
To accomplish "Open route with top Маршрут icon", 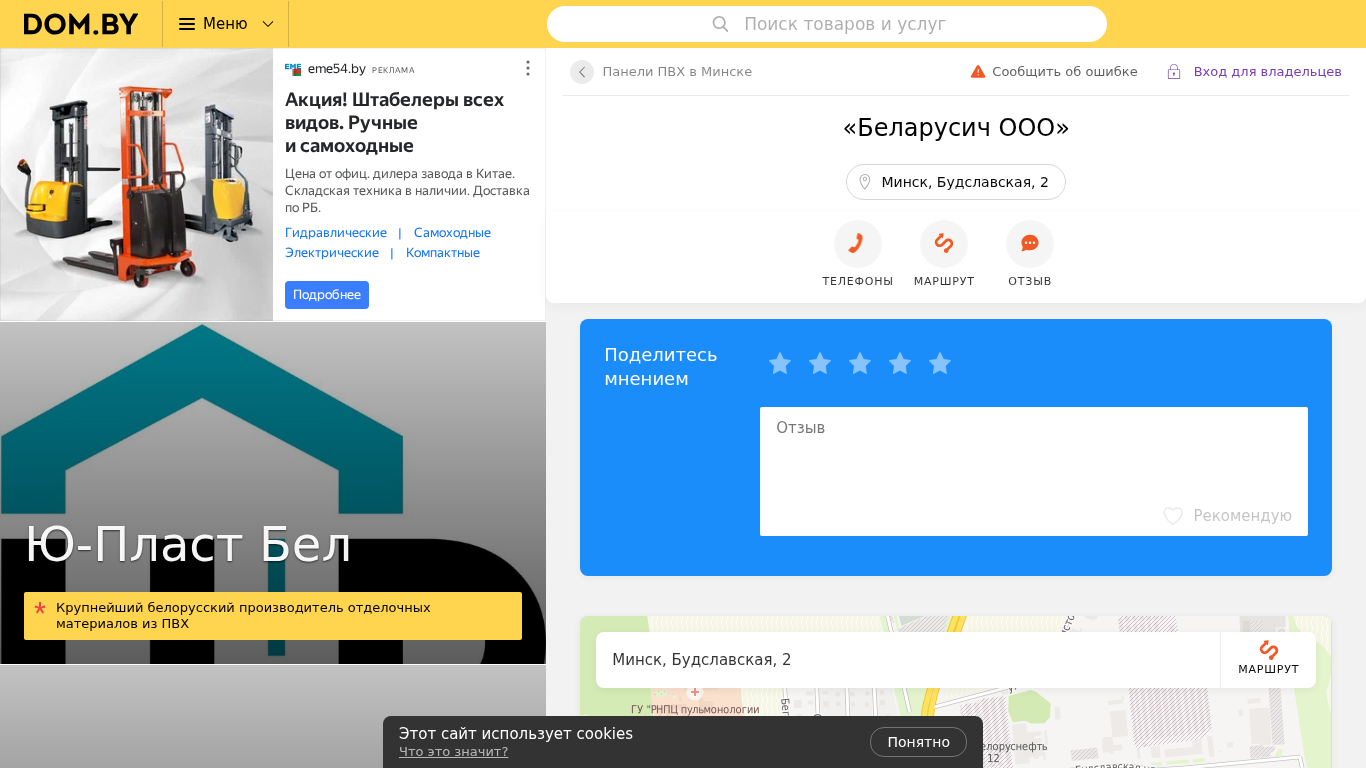I will (944, 244).
